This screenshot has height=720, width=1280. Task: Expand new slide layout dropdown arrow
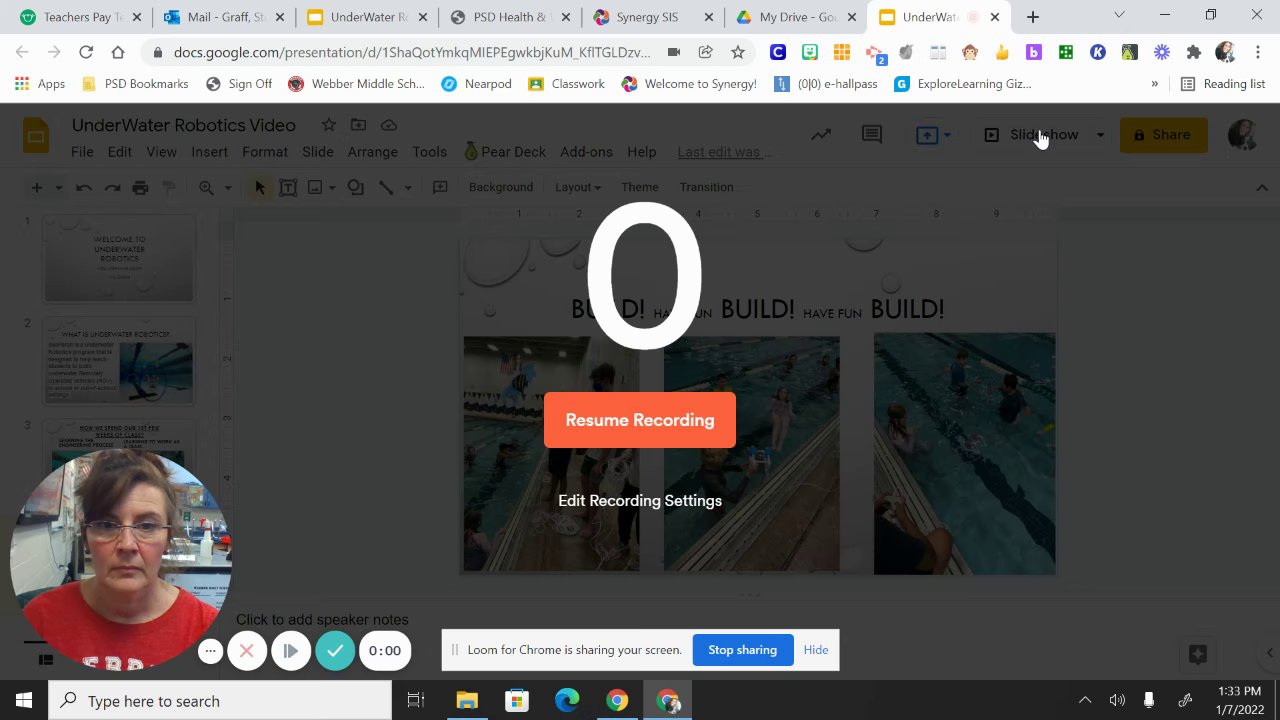[58, 187]
